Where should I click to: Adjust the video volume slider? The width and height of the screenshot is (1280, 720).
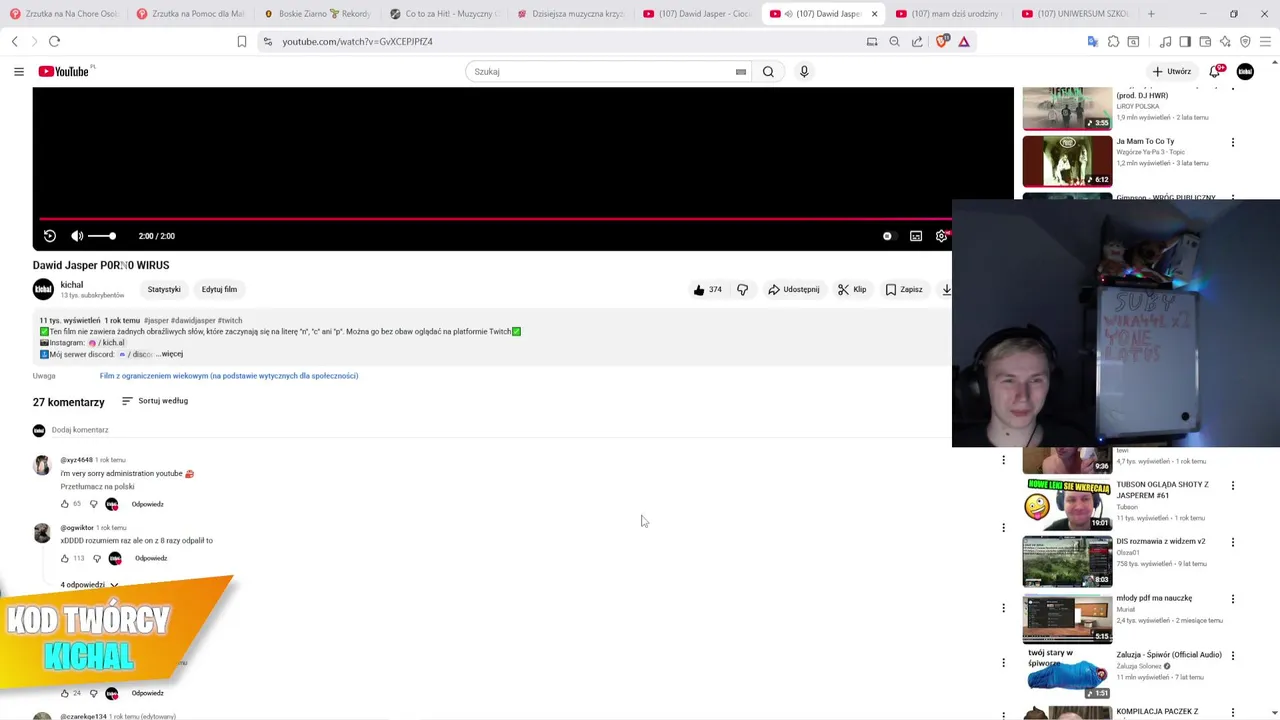[x=101, y=236]
